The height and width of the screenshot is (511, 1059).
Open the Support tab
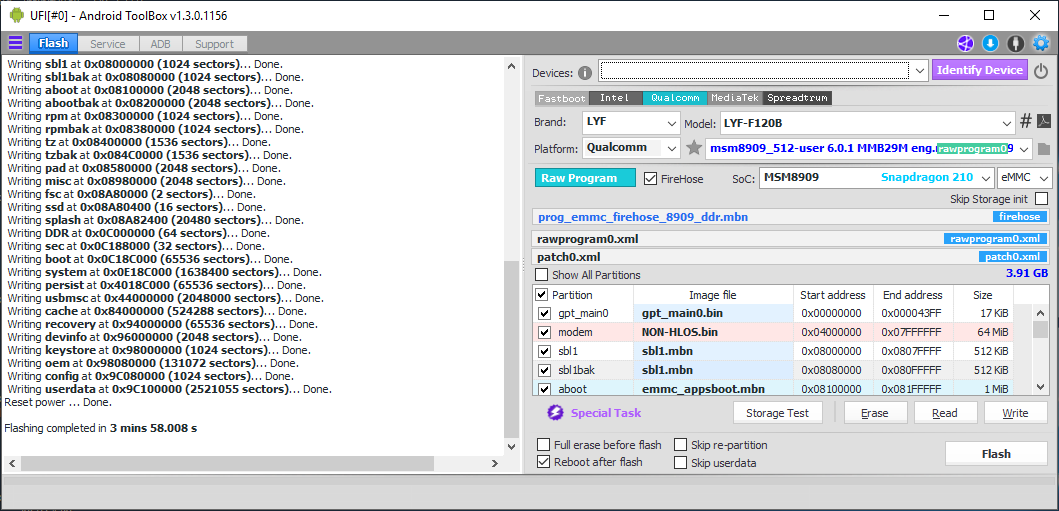214,44
